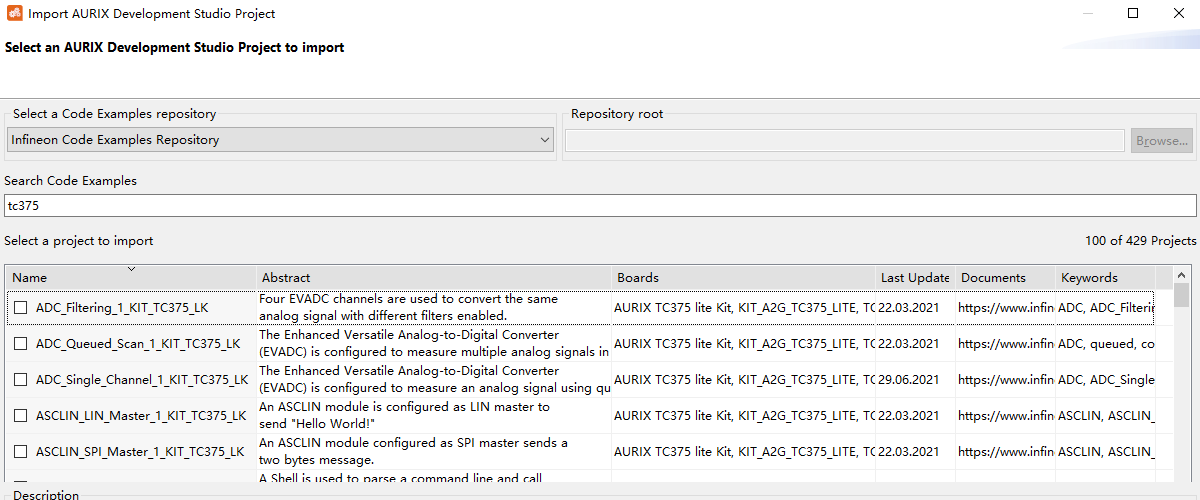The image size is (1200, 500).
Task: Click the 'Four EVADC channels' abstract cell
Action: coord(434,308)
